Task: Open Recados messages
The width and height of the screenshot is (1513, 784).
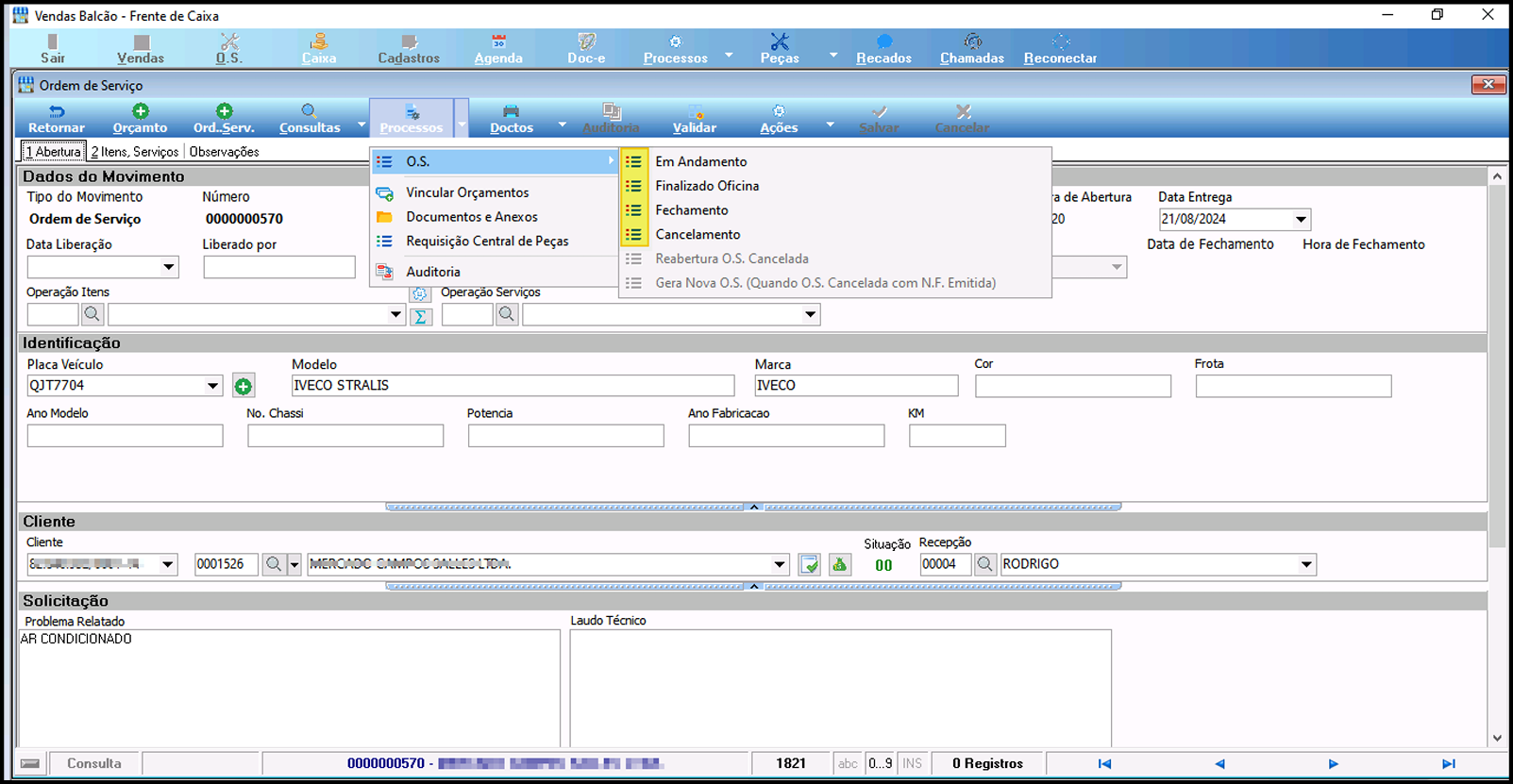Action: [884, 48]
